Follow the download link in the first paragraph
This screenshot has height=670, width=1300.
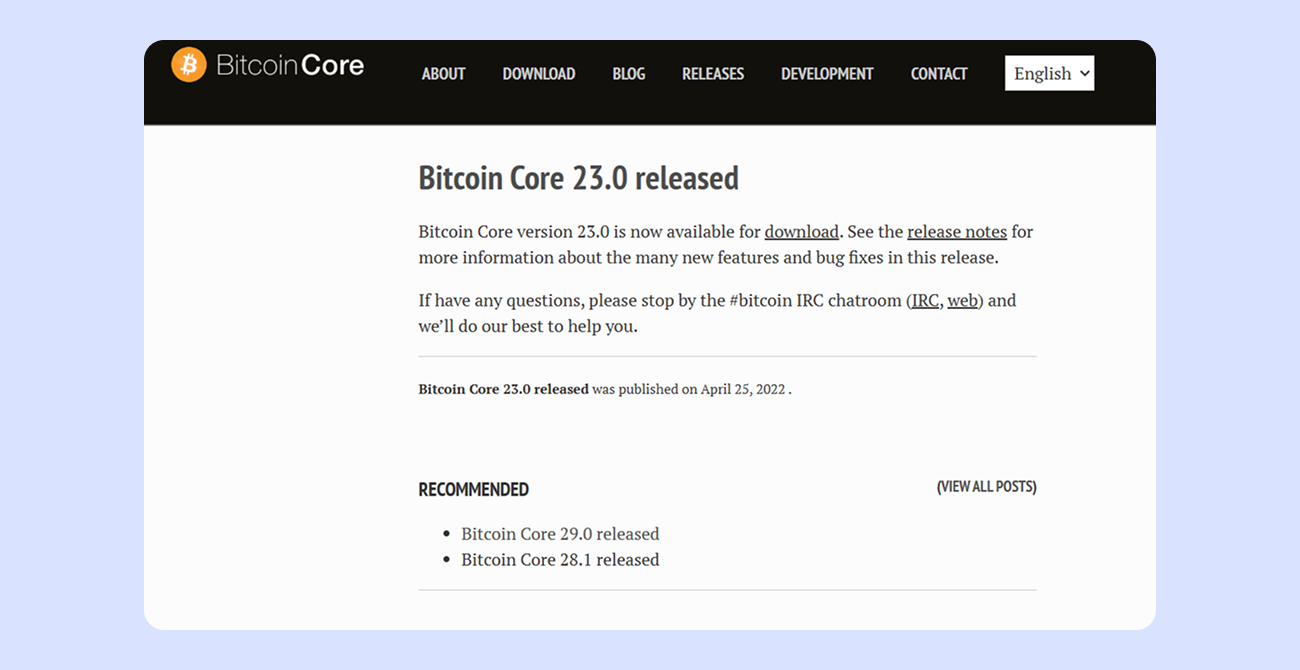click(802, 232)
